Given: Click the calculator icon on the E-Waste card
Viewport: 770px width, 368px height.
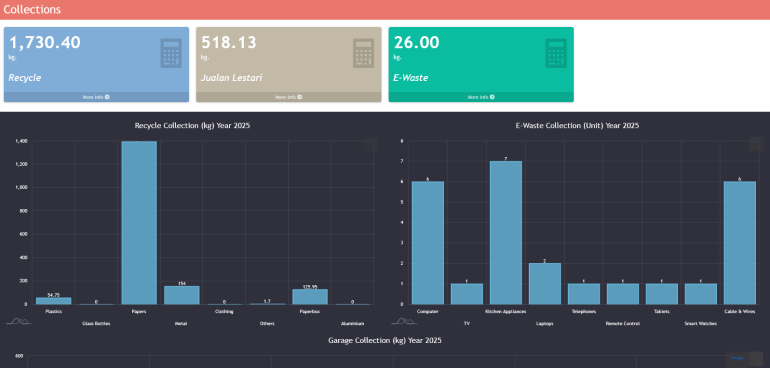Looking at the screenshot, I should [556, 53].
